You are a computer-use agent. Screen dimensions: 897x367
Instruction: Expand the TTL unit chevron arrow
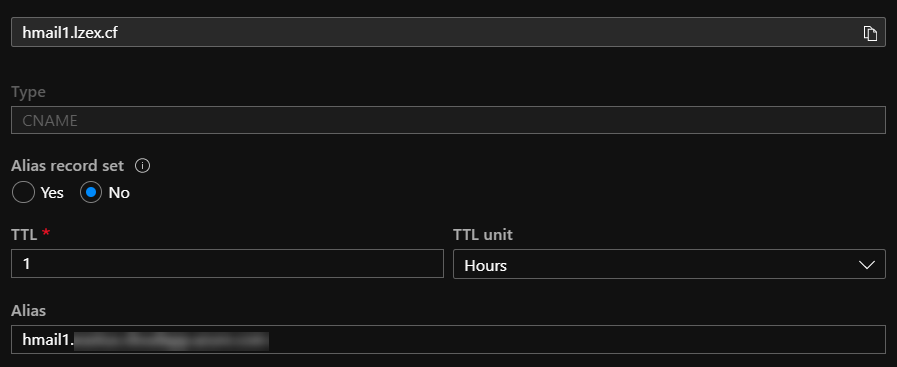[867, 265]
